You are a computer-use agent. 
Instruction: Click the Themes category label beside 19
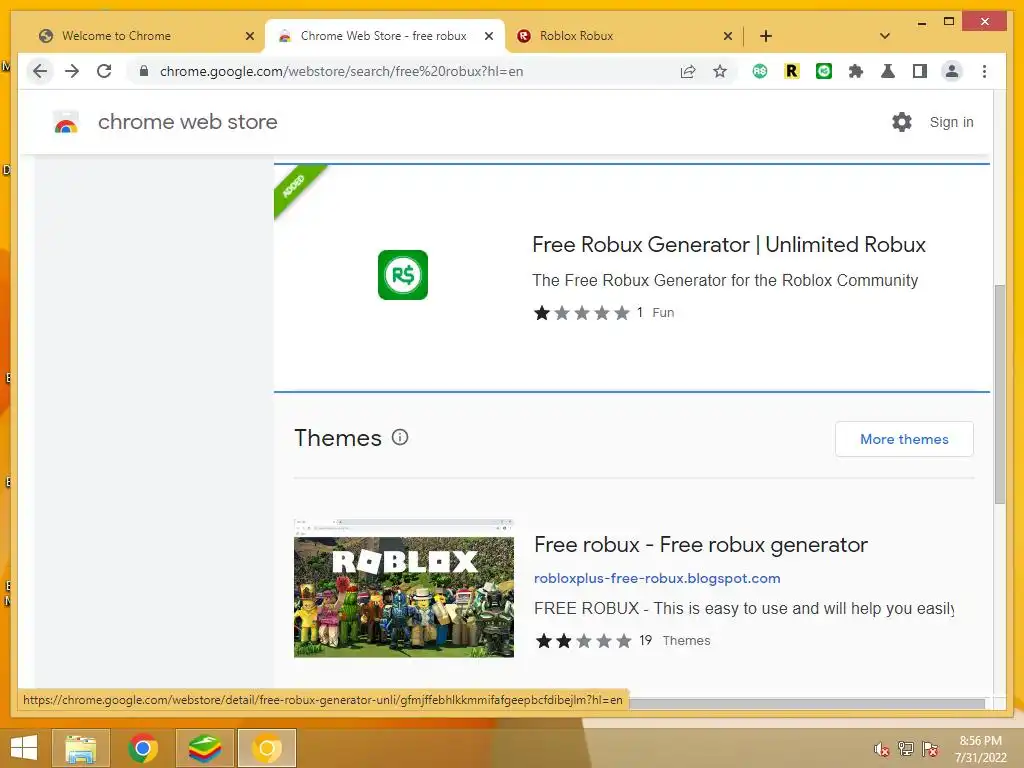tap(686, 641)
